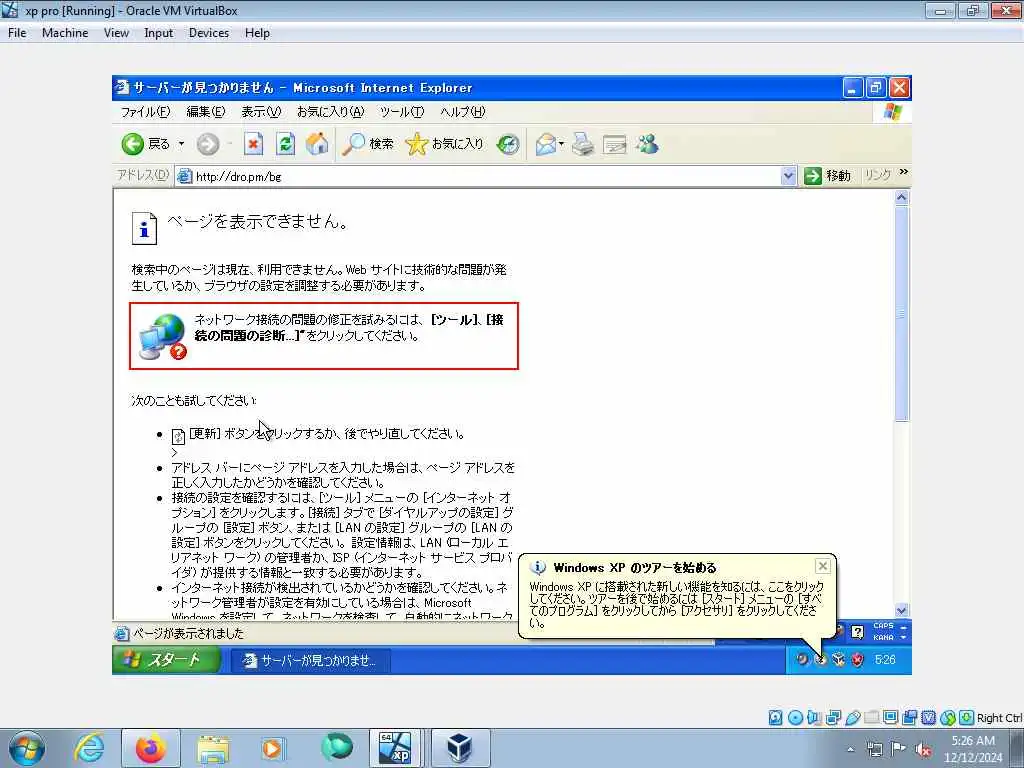Open VirtualBox Devices menu
The height and width of the screenshot is (768, 1024).
point(208,33)
